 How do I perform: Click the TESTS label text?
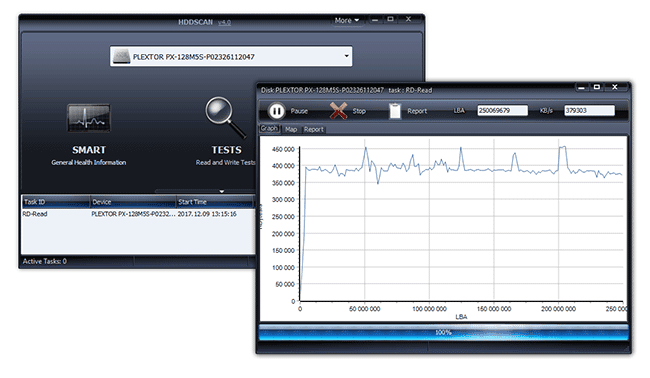226,150
